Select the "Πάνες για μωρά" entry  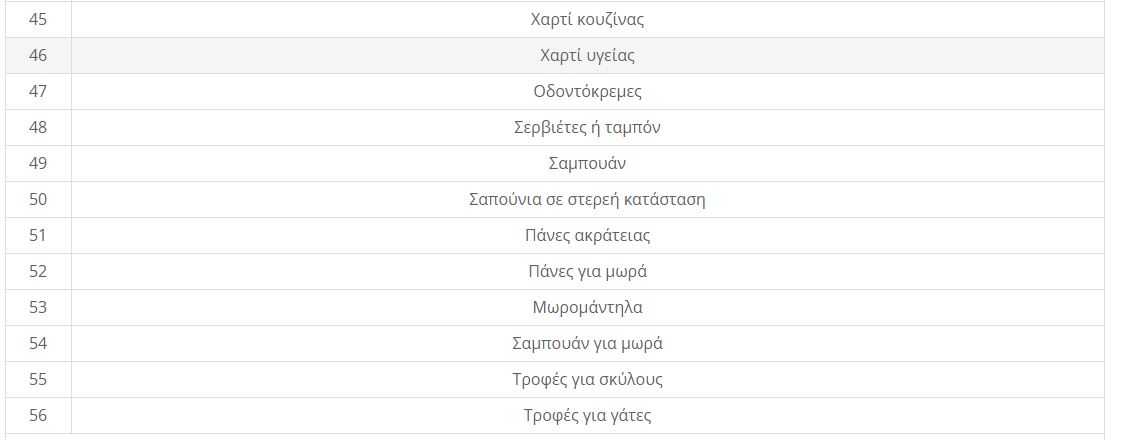587,272
